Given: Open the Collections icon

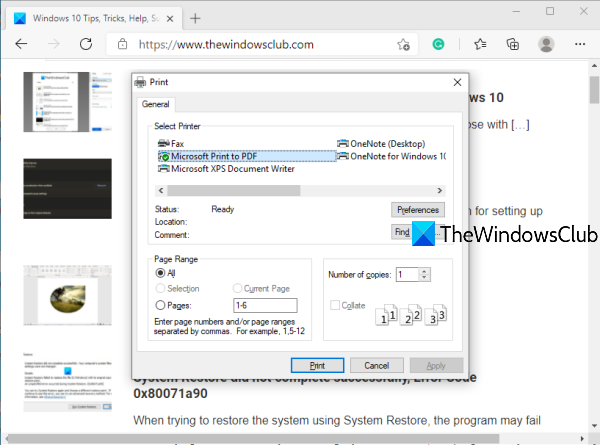Looking at the screenshot, I should pos(513,44).
